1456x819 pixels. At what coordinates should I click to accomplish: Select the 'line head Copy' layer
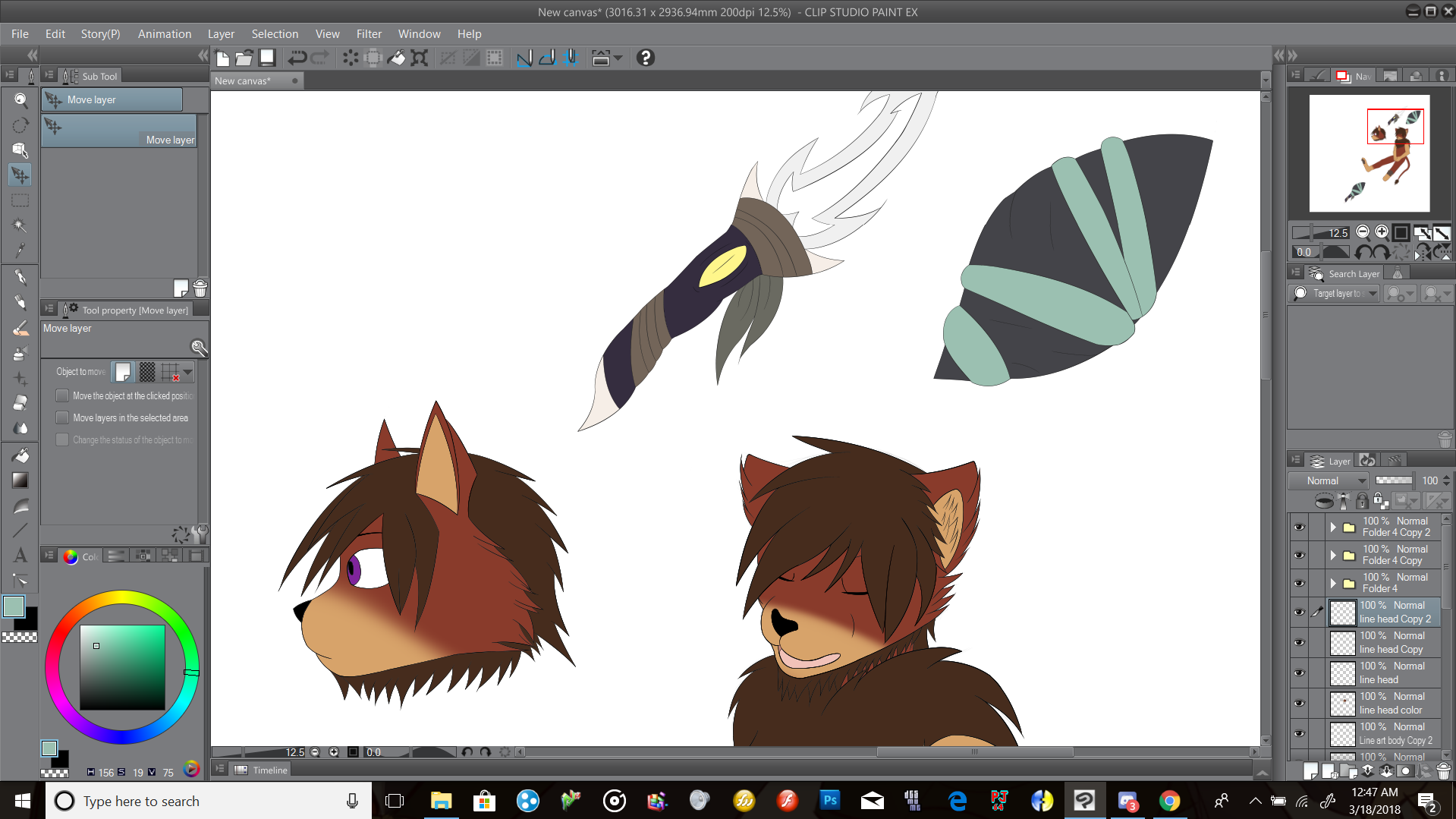pyautogui.click(x=1384, y=643)
